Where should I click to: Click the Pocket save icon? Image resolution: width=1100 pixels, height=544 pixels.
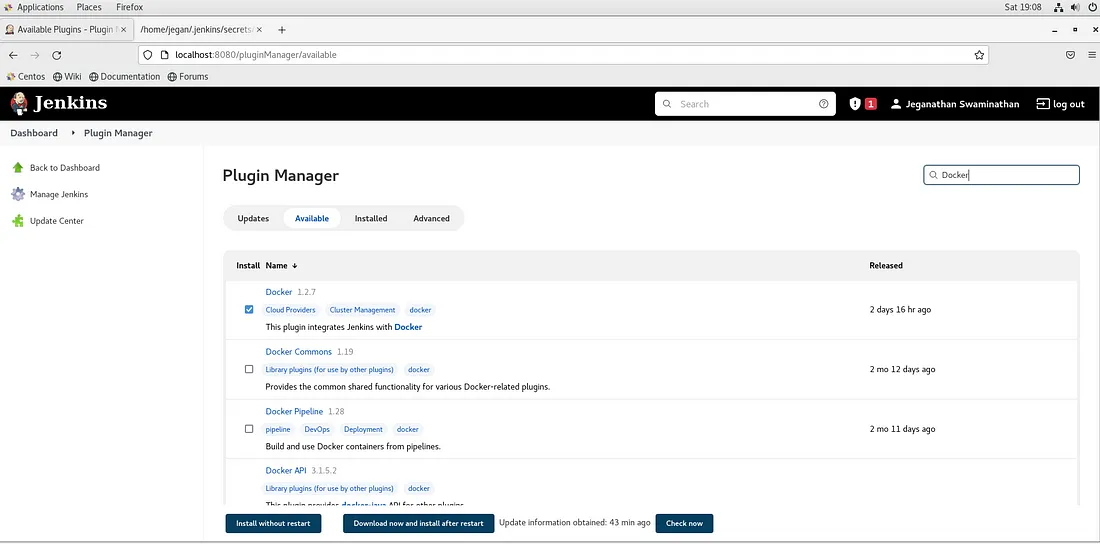coord(1071,55)
